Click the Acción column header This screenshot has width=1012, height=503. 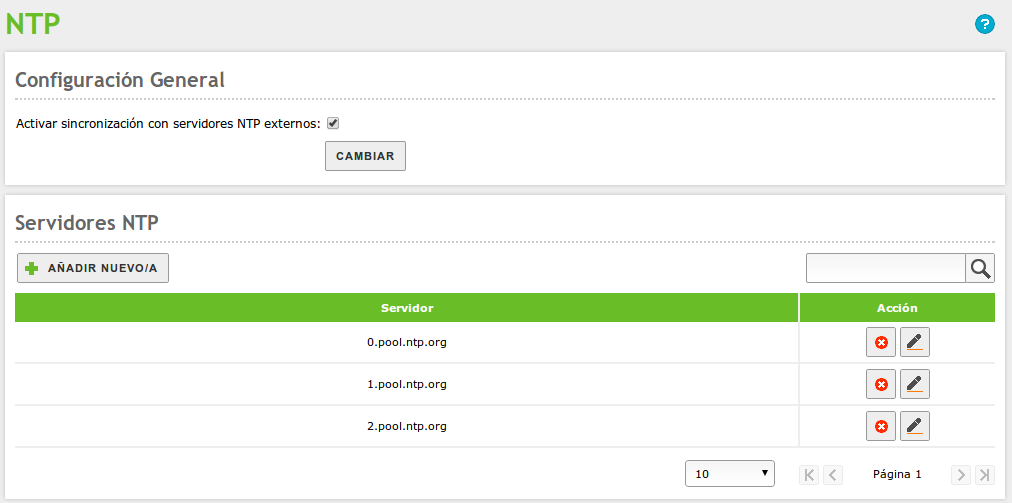click(897, 308)
